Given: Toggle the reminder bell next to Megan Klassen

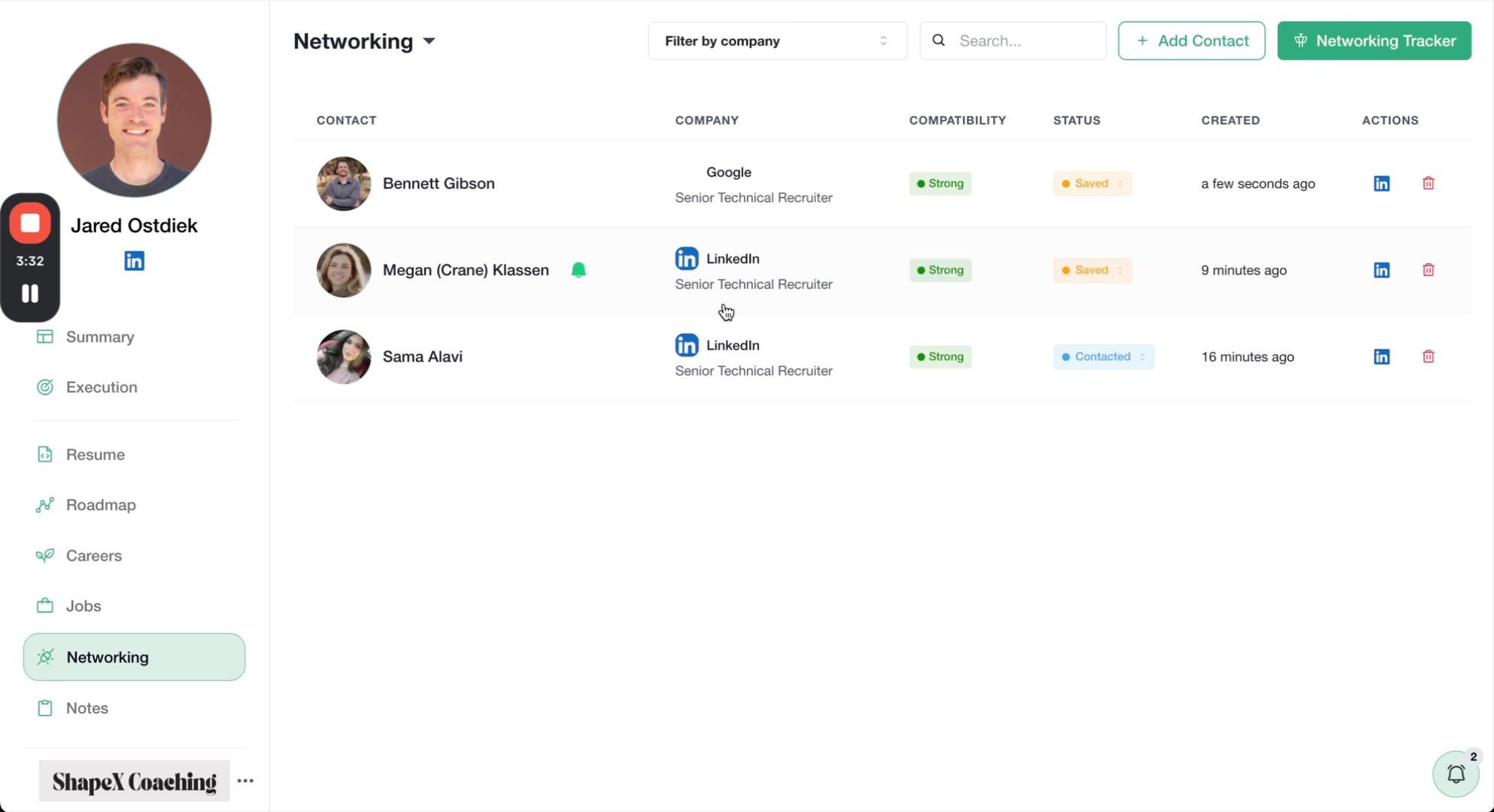Looking at the screenshot, I should pos(578,269).
